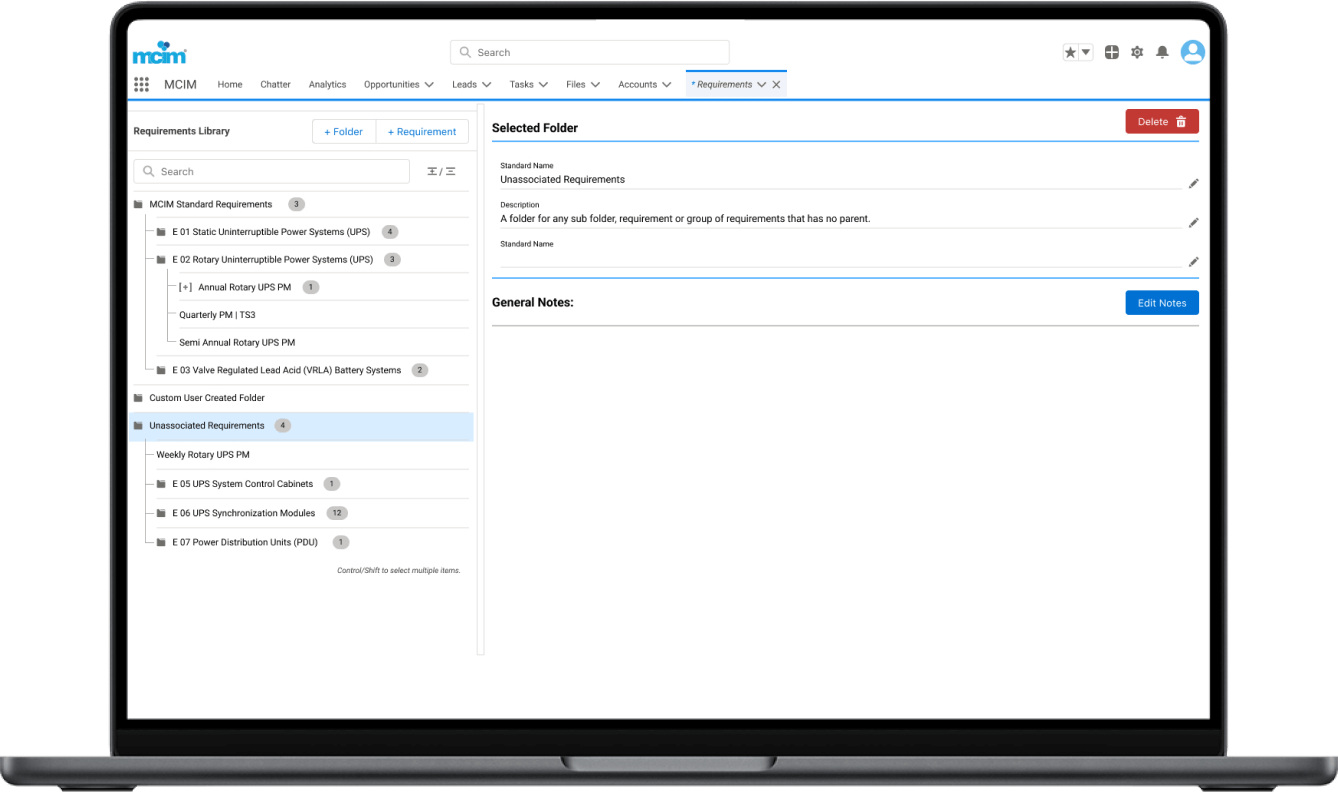
Task: Click the Unassociated Requirements folder icon
Action: (138, 426)
